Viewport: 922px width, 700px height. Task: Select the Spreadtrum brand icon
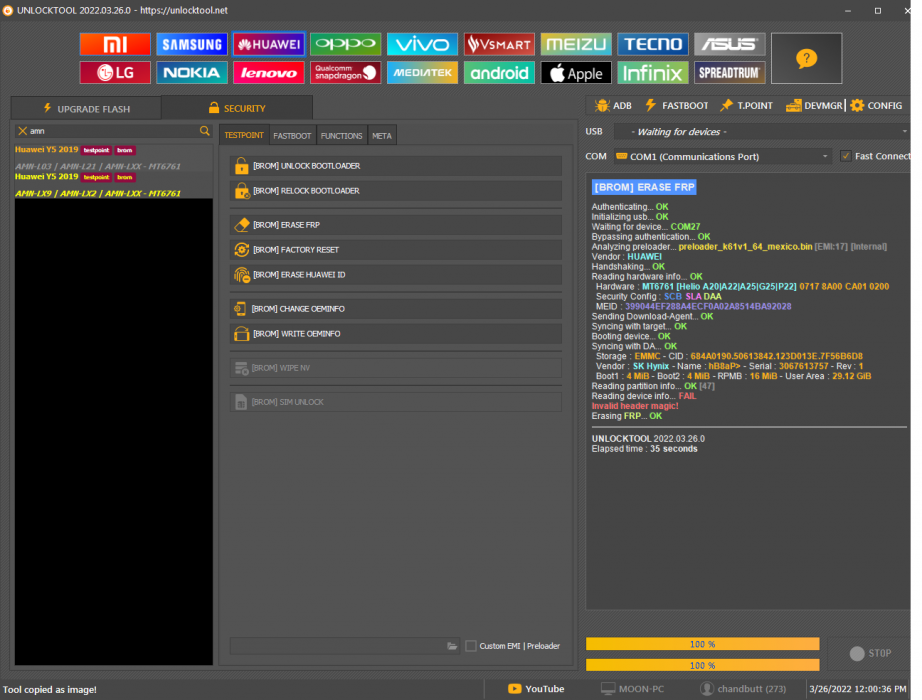click(730, 72)
